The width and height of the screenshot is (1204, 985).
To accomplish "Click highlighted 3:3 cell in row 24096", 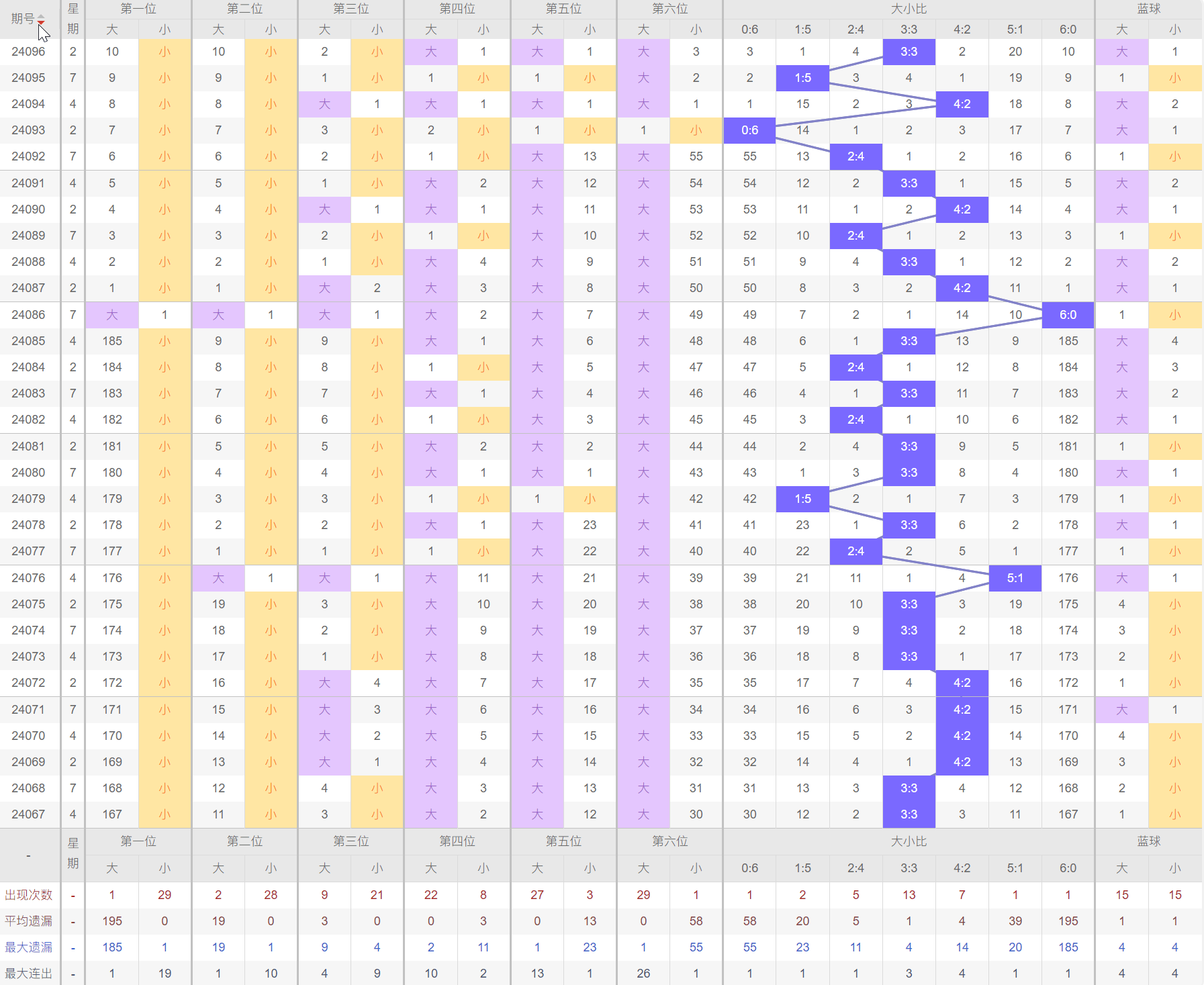I will click(909, 52).
